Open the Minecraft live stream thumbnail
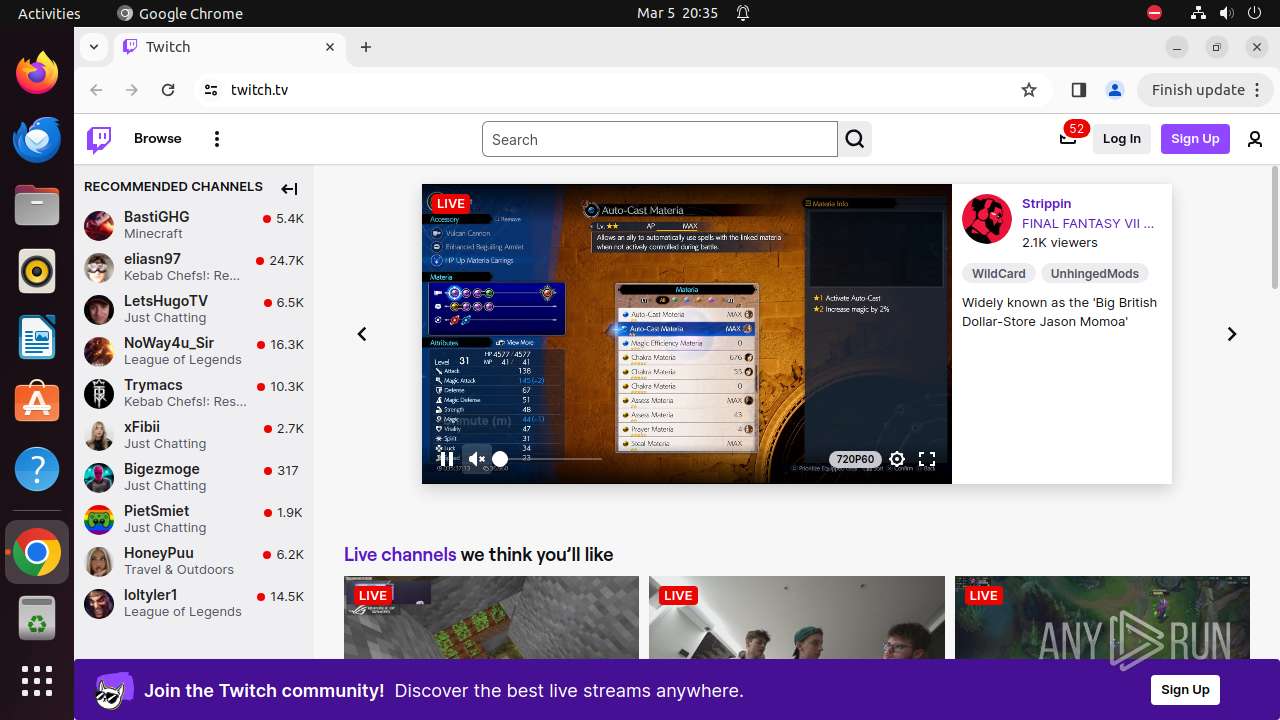 tap(491, 617)
